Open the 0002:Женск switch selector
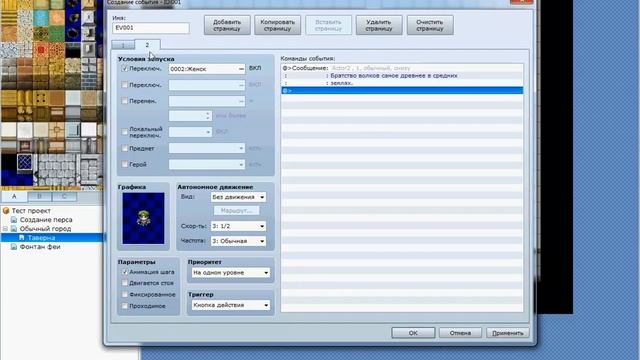640x360 pixels. point(207,69)
